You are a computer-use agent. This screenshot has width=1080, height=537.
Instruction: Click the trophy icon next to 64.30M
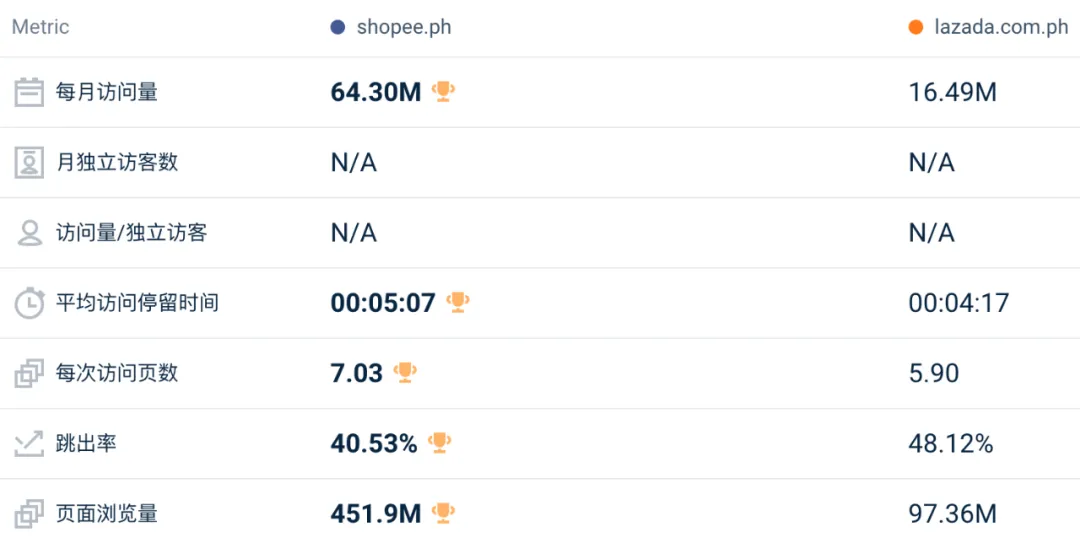pos(443,92)
